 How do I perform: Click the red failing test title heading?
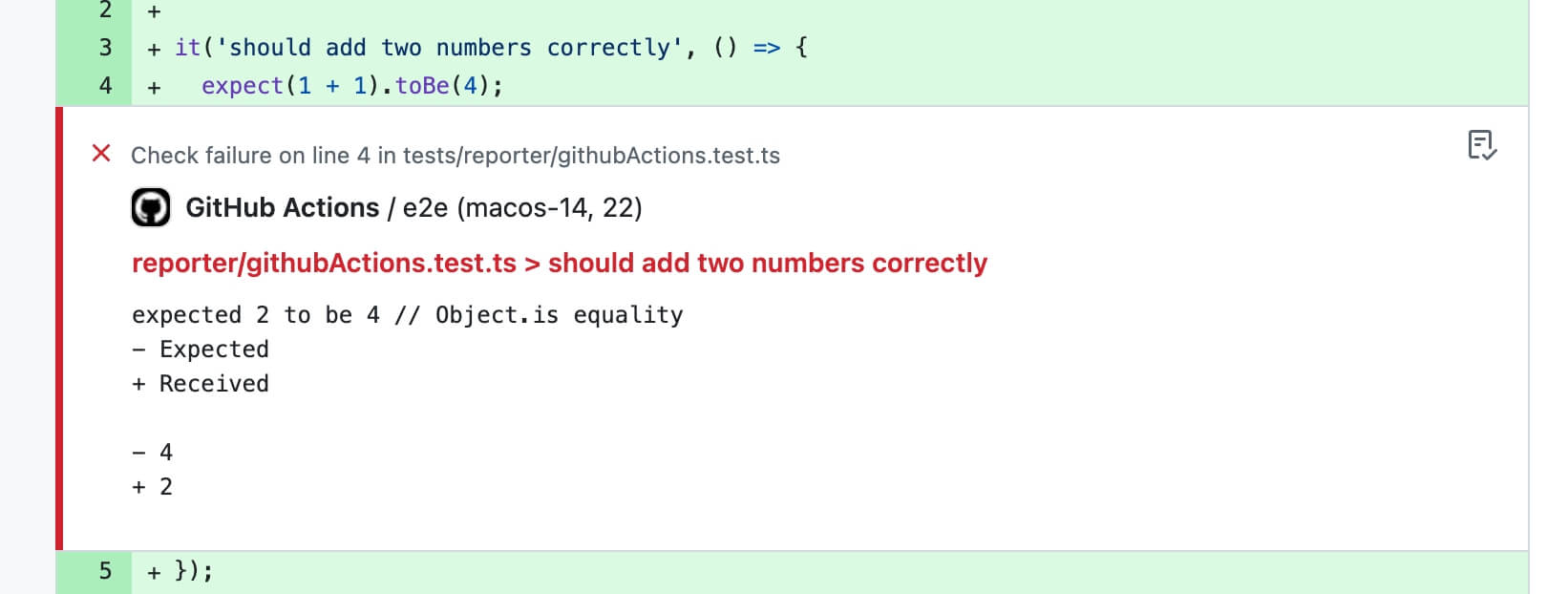560,263
